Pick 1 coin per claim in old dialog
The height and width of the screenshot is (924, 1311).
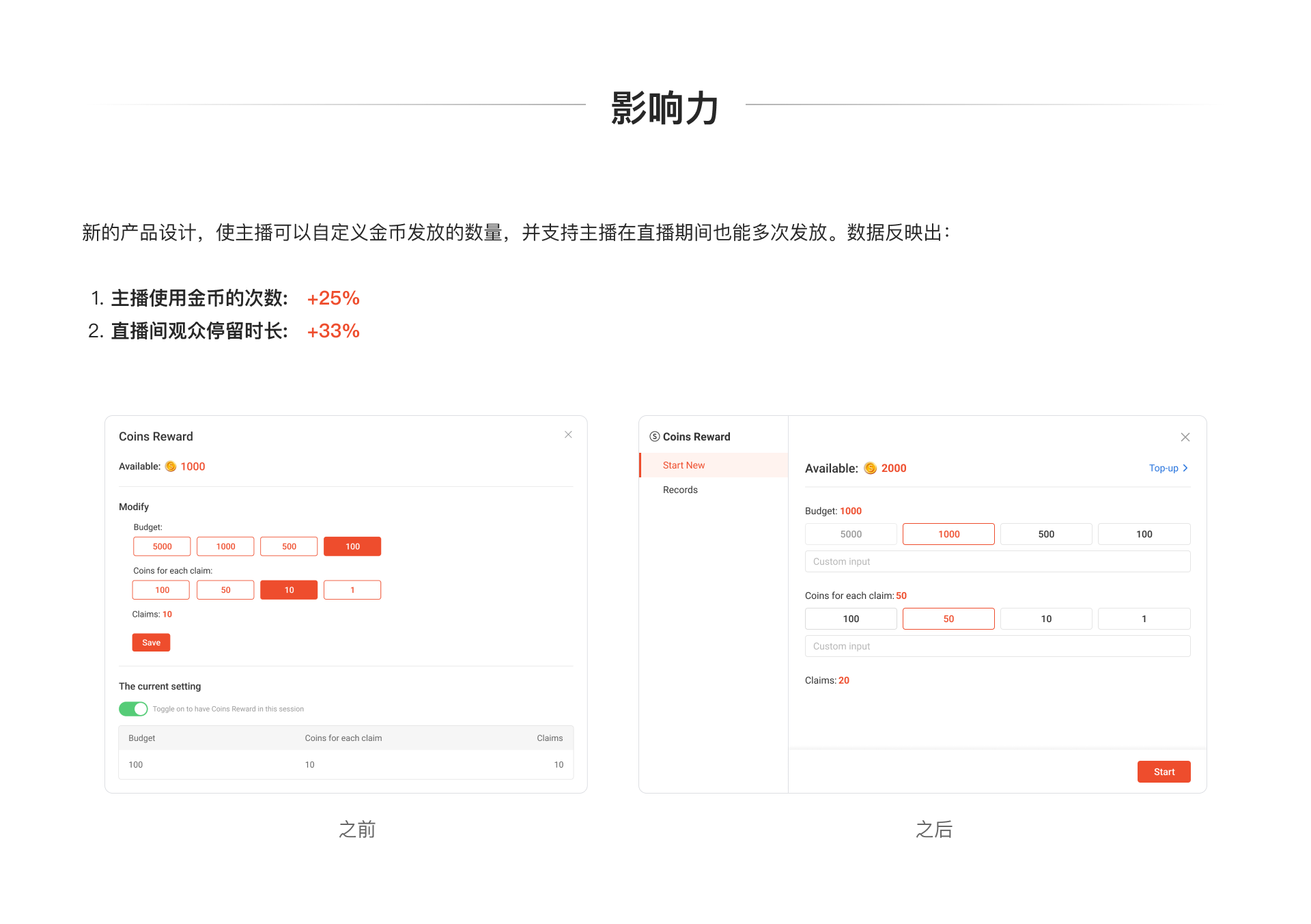click(x=352, y=590)
